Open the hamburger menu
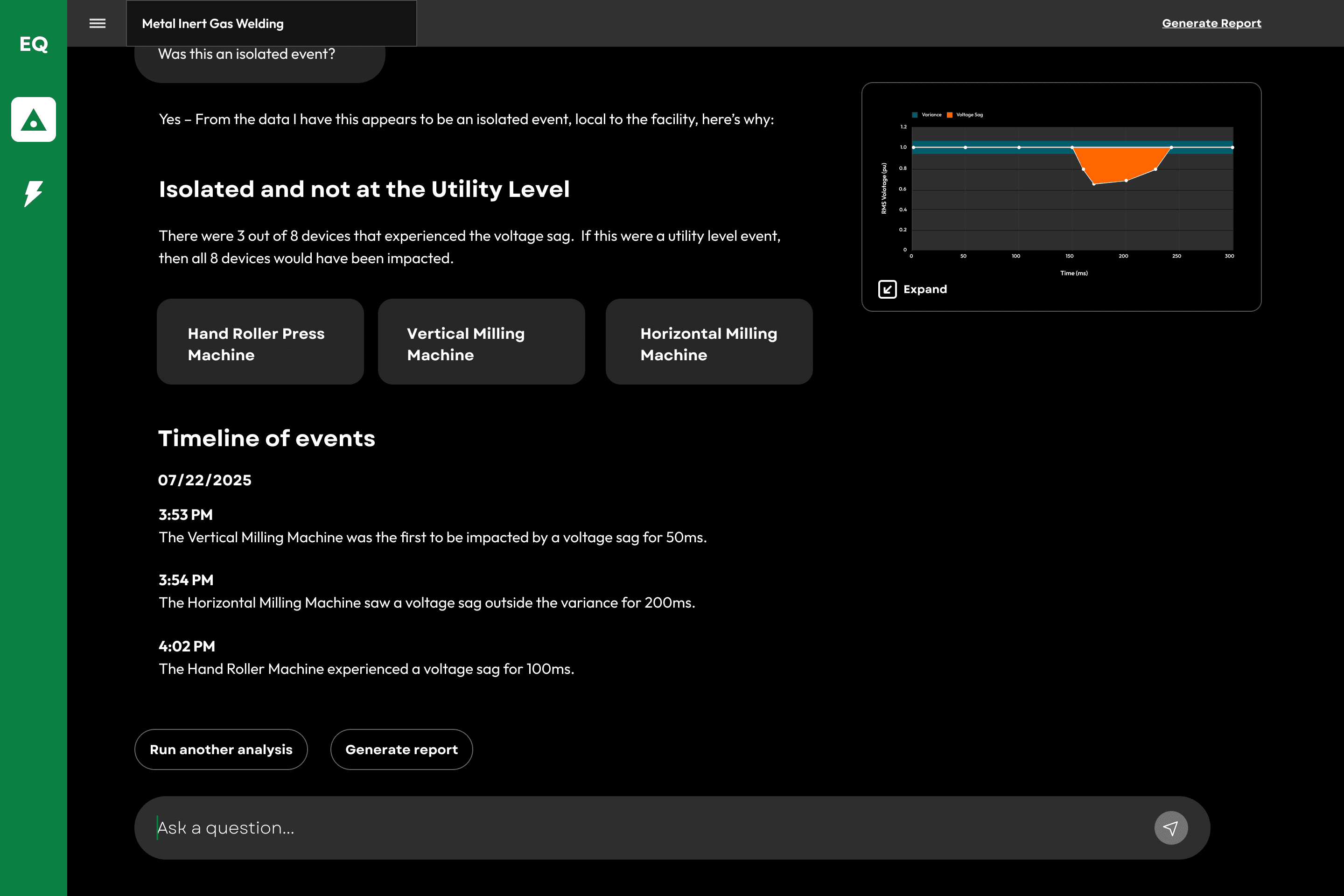 pyautogui.click(x=97, y=23)
